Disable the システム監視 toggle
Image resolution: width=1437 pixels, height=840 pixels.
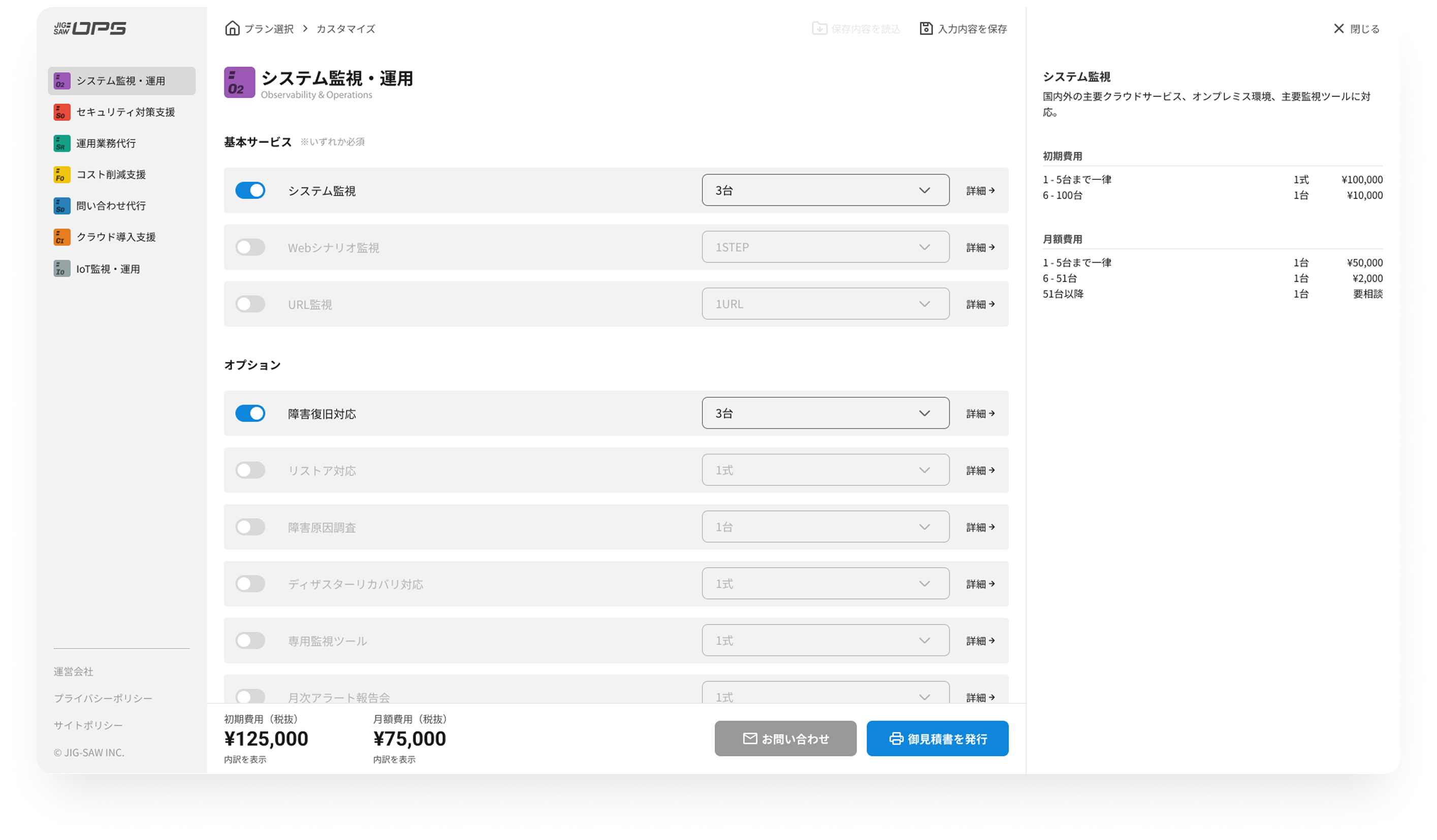[x=250, y=190]
